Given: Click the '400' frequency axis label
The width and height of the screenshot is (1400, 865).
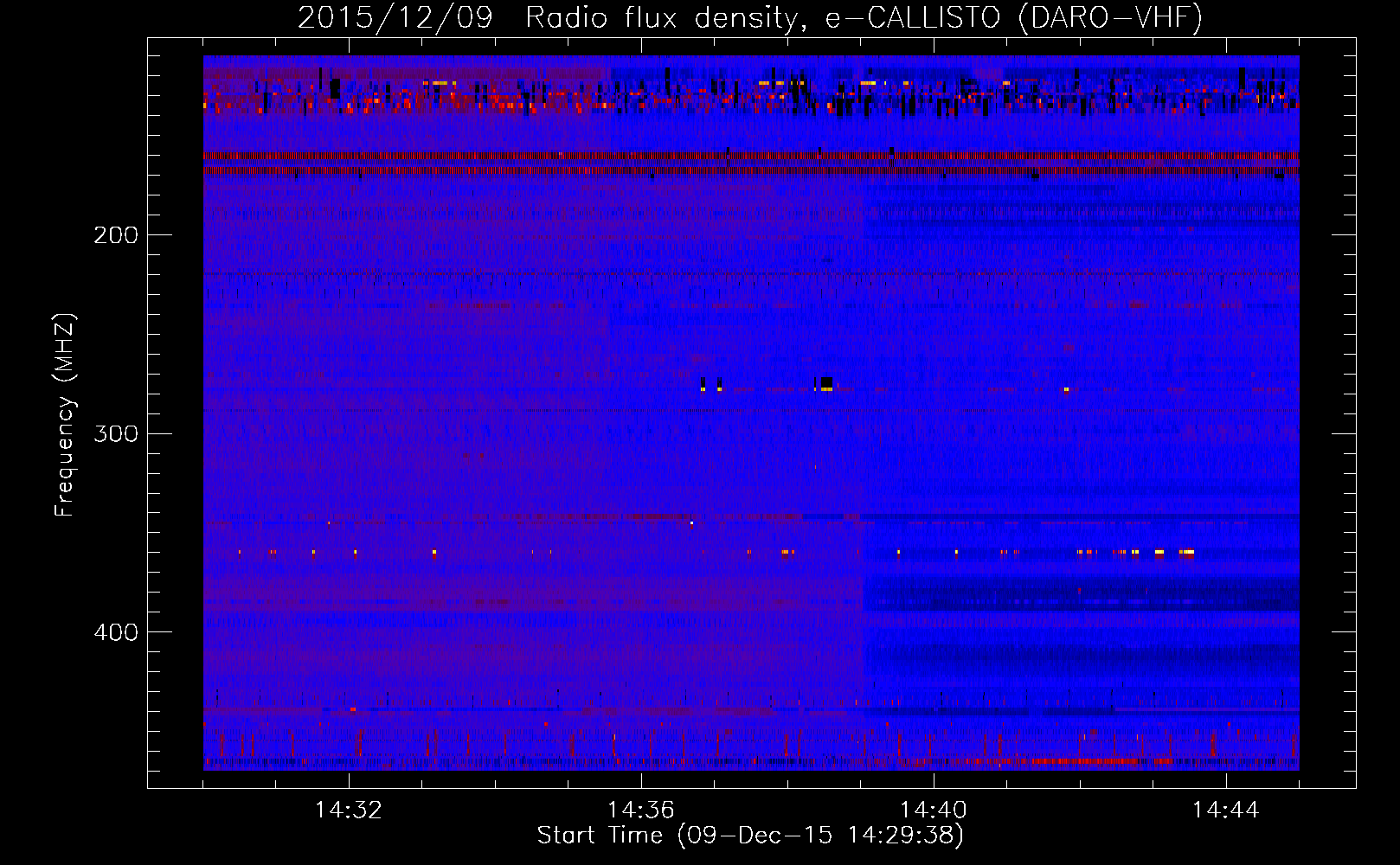Looking at the screenshot, I should (116, 632).
